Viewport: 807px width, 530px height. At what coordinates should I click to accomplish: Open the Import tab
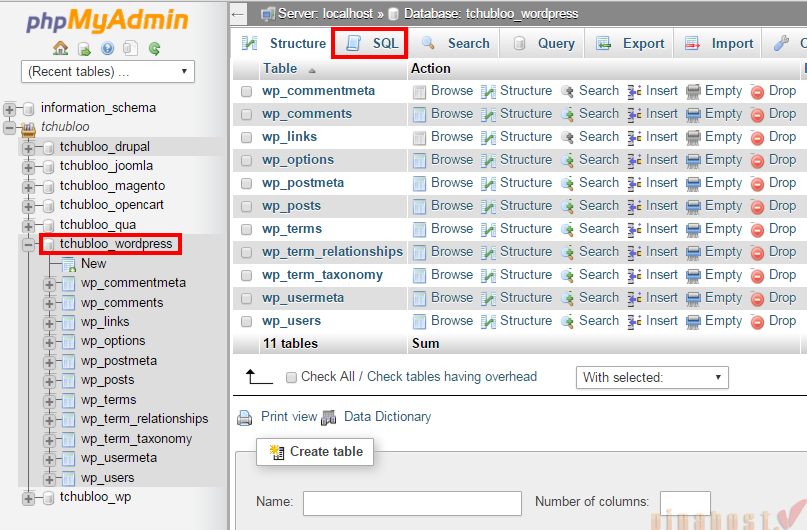tap(719, 44)
